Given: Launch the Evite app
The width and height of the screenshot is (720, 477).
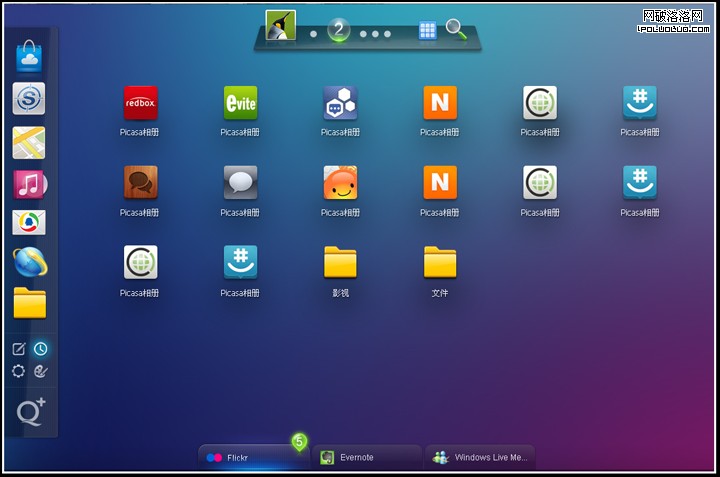Looking at the screenshot, I should (x=240, y=102).
